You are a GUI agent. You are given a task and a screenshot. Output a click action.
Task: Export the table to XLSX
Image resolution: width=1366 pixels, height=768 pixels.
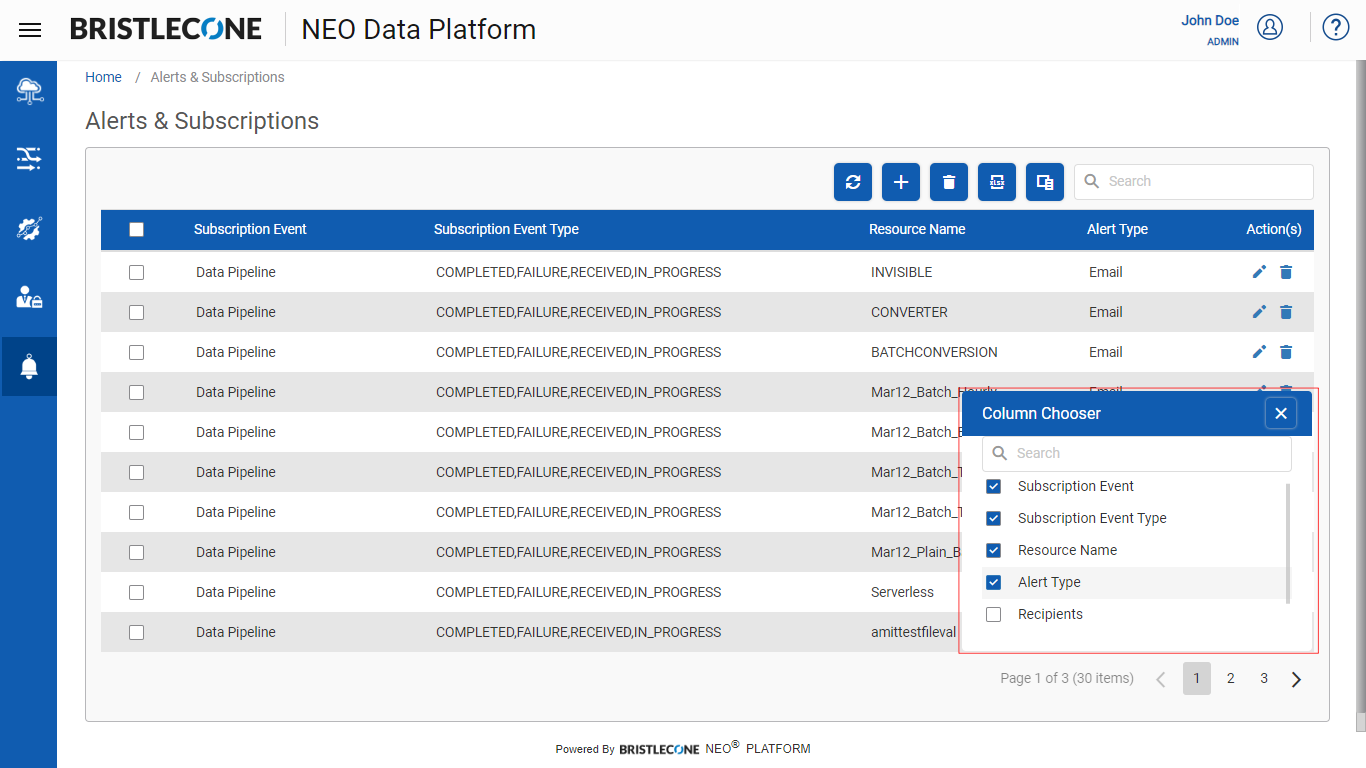pyautogui.click(x=997, y=182)
